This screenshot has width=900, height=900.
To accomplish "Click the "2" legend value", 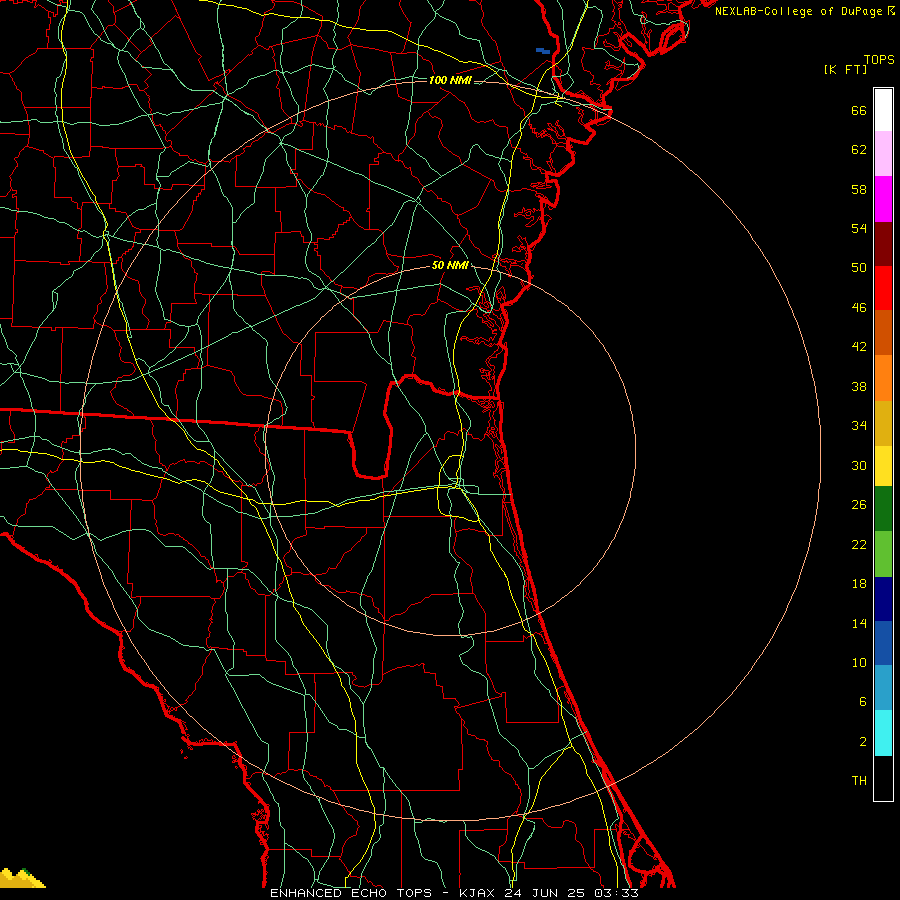I will tap(863, 742).
